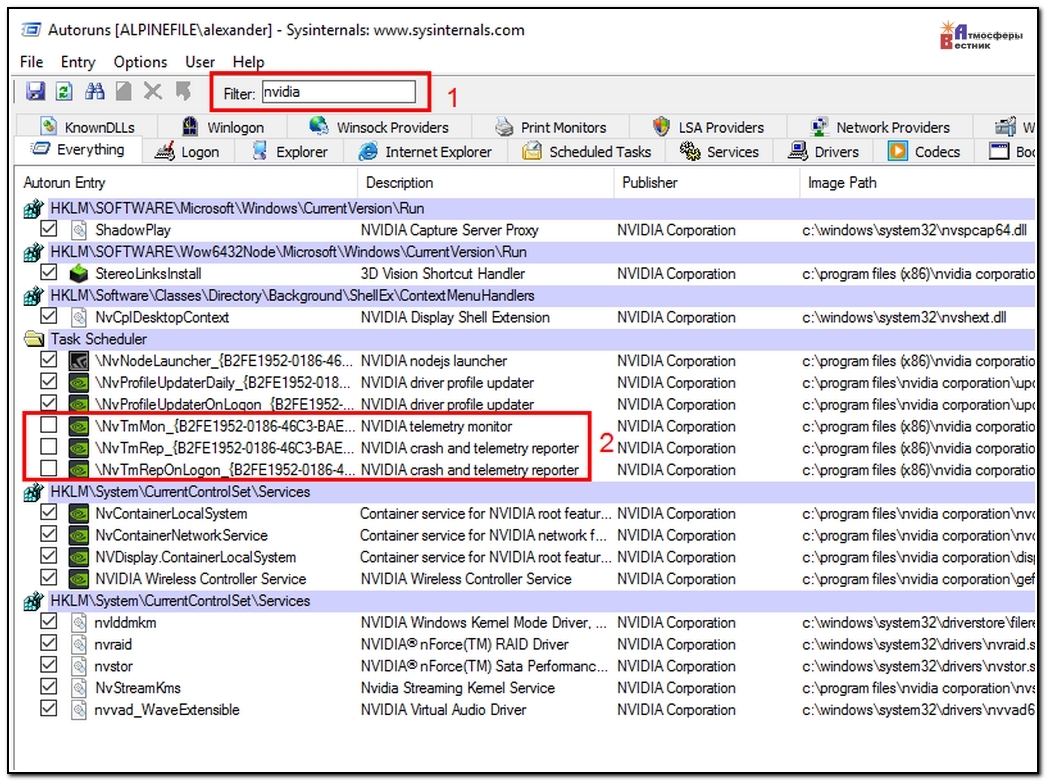This screenshot has height=781, width=1046.
Task: Sort by Description column header
Action: pos(486,183)
